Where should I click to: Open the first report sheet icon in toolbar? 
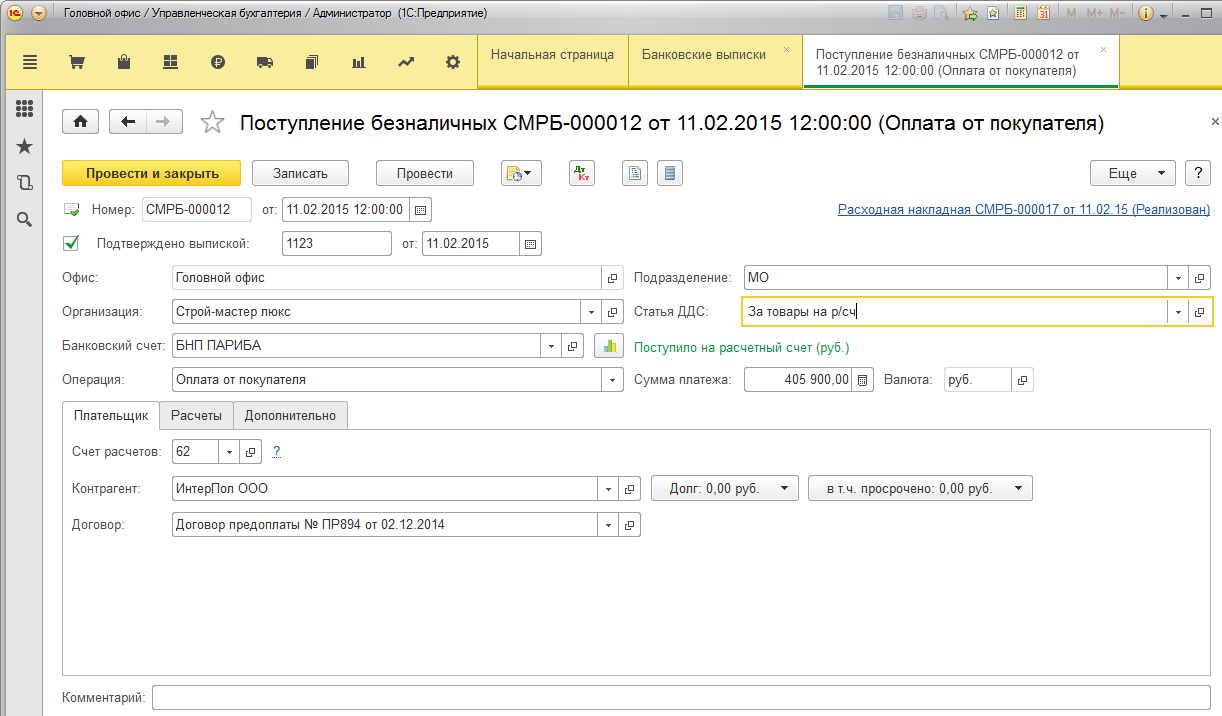coord(634,173)
